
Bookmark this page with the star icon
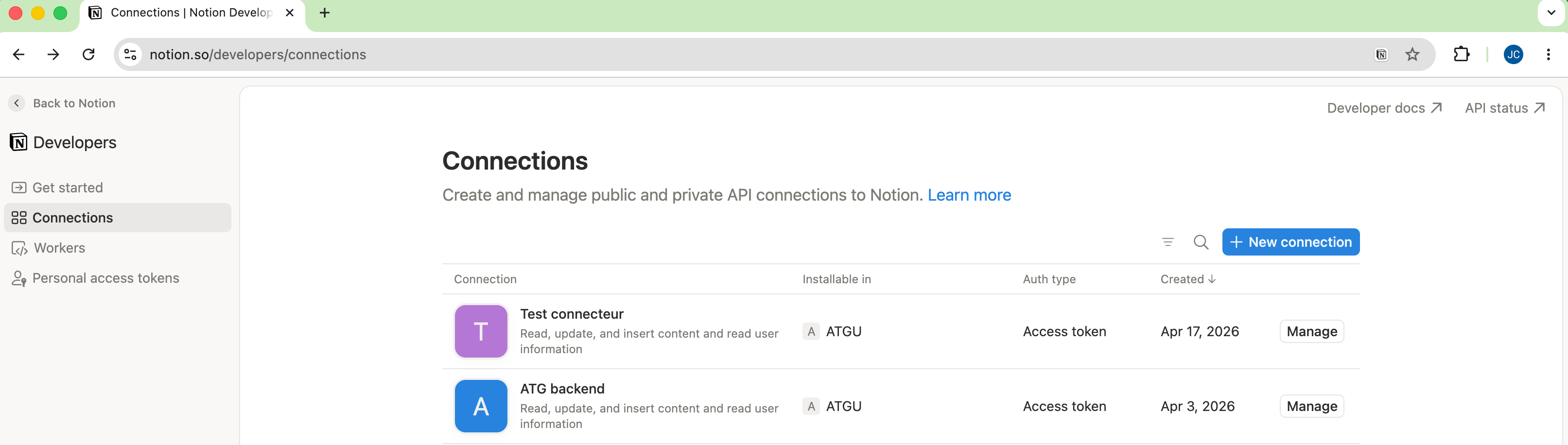(1412, 55)
